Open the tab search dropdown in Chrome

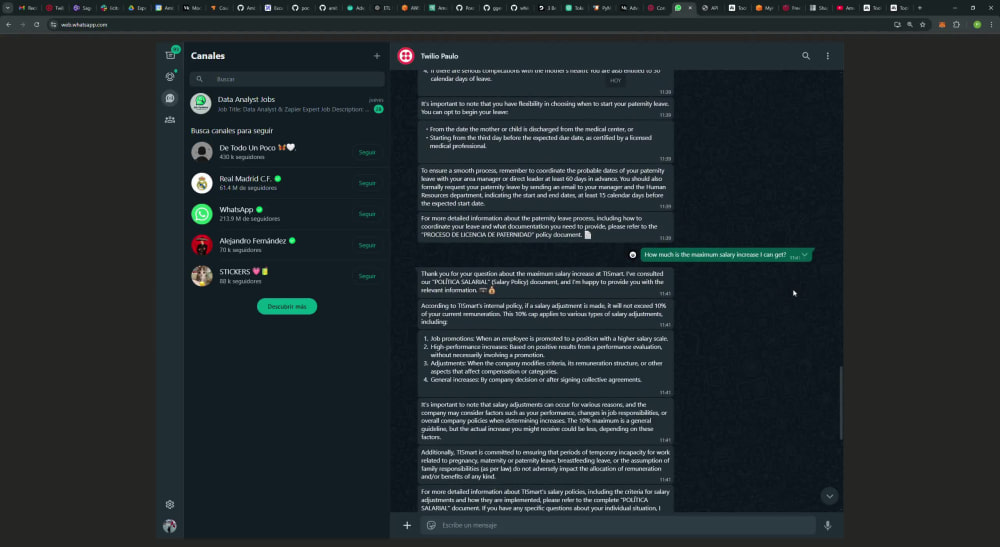point(8,8)
